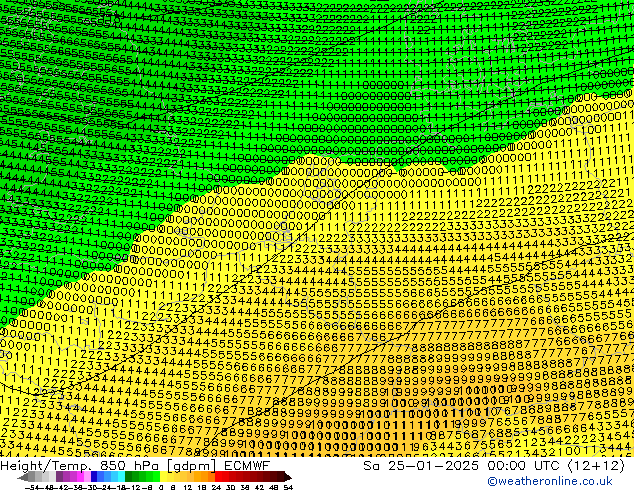Click the yellow 0 degree legend swatch
The width and height of the screenshot is (634, 490).
coord(163,477)
